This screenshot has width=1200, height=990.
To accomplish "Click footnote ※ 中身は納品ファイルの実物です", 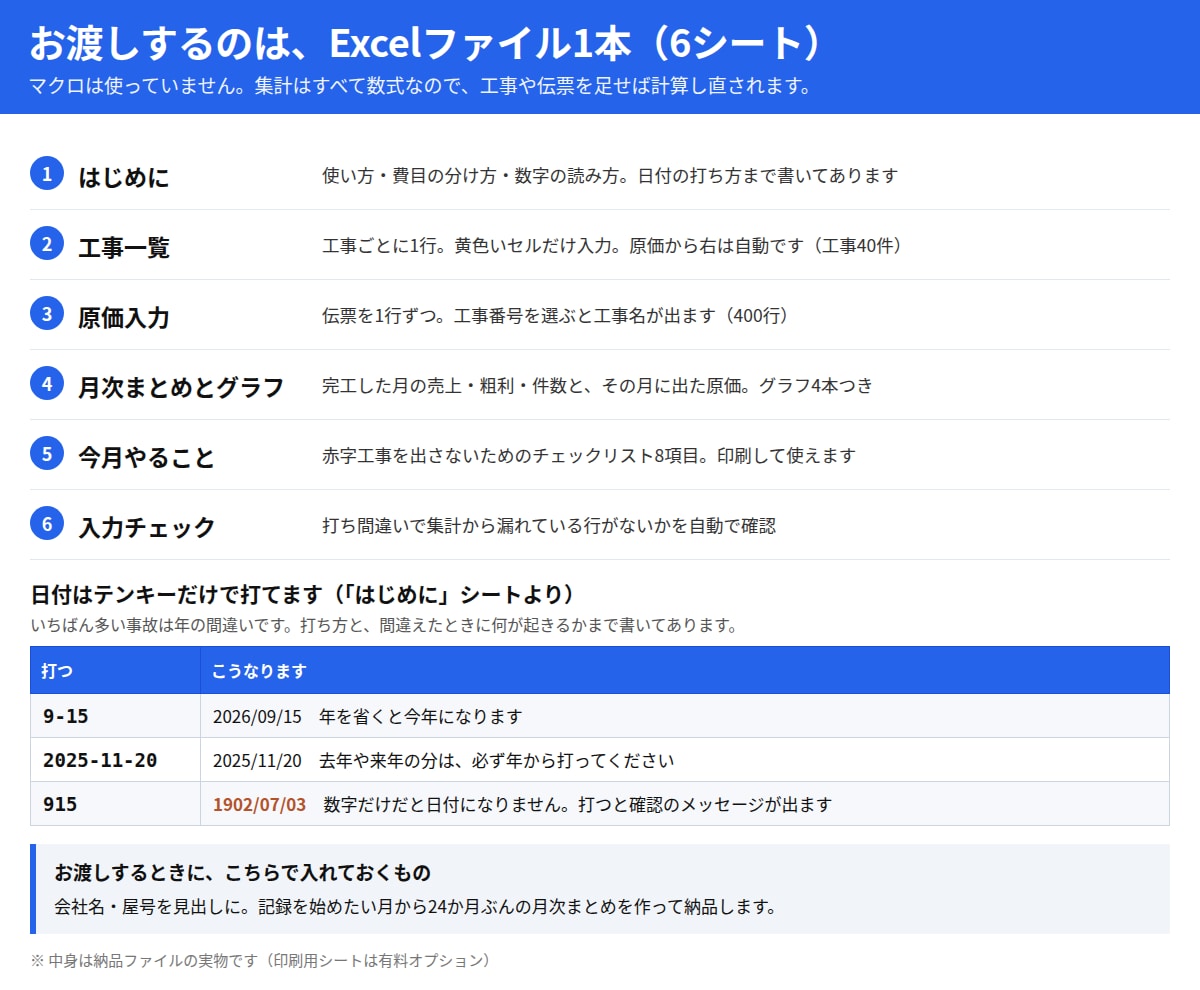I will tap(262, 960).
